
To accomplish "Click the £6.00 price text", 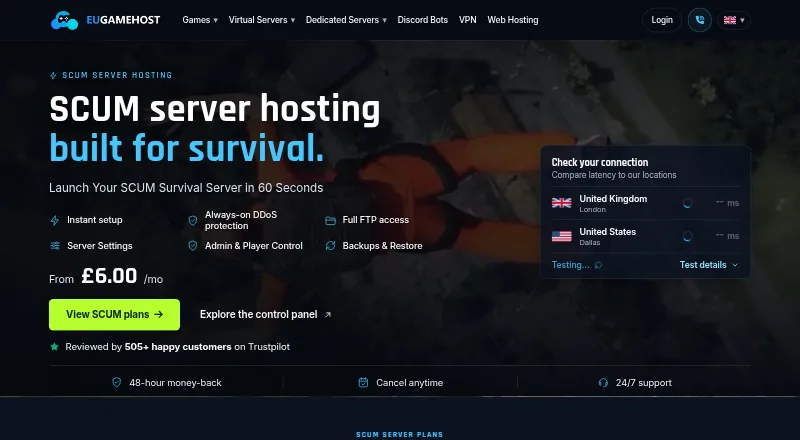I will click(109, 276).
